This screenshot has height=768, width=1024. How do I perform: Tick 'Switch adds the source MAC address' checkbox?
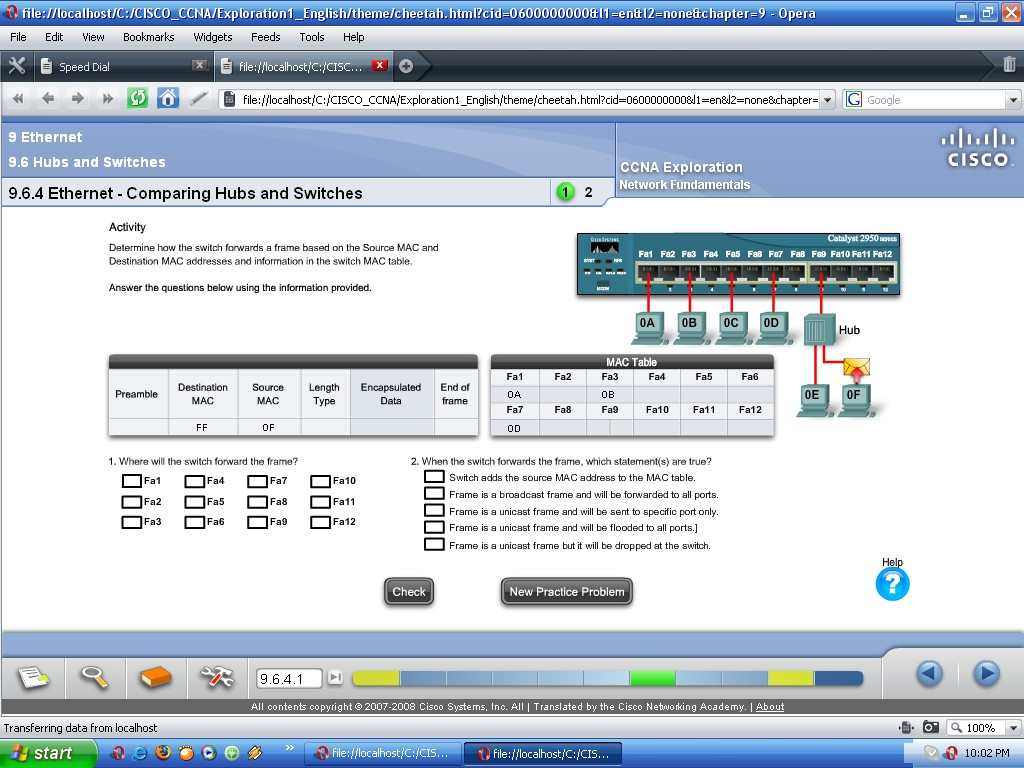(x=434, y=477)
